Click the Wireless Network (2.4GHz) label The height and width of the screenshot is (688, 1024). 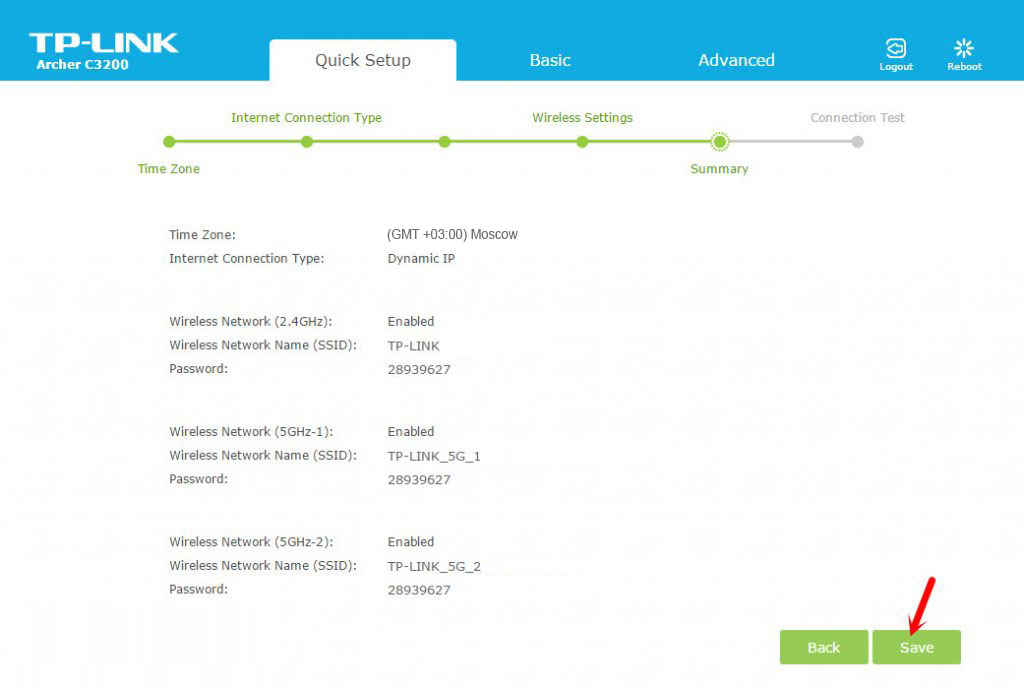tap(251, 321)
